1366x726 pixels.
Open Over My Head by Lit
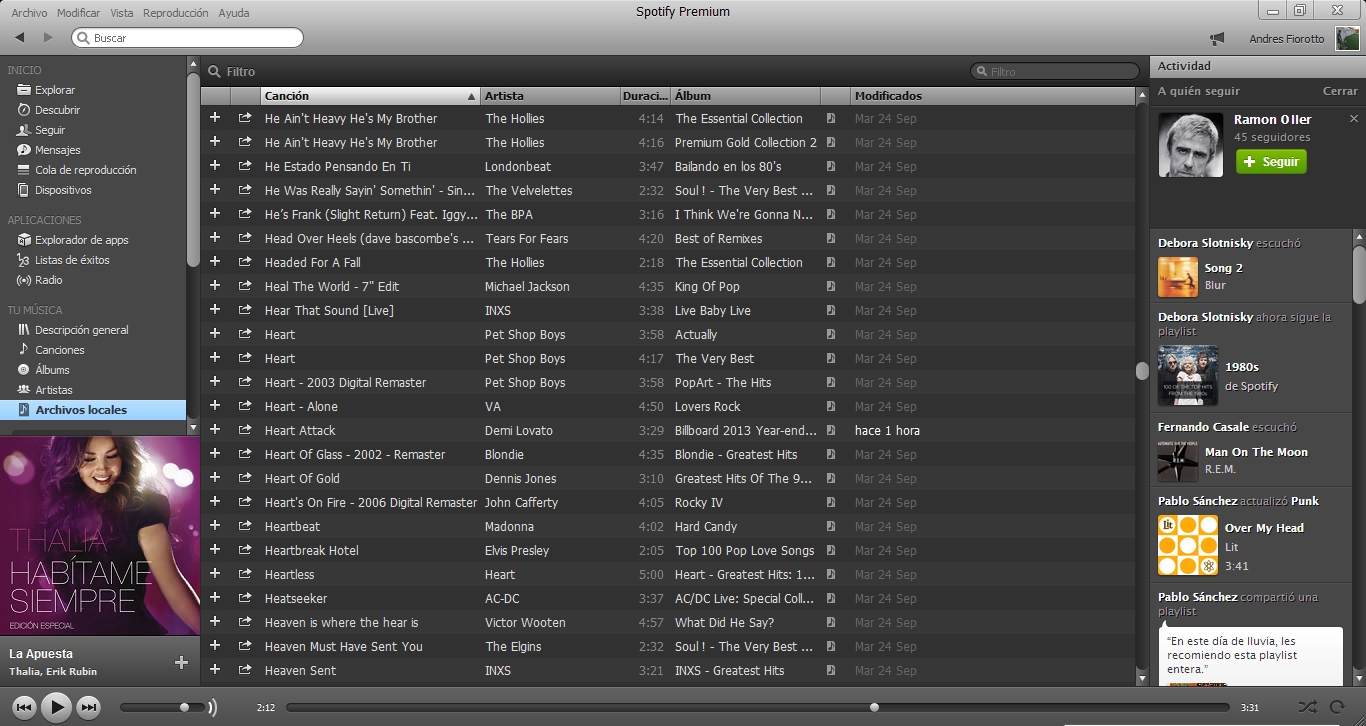(1264, 528)
